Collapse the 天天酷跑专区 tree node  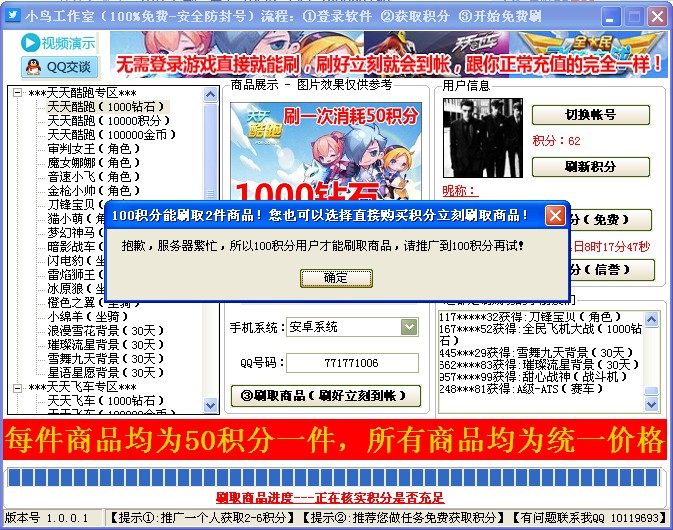point(17,93)
